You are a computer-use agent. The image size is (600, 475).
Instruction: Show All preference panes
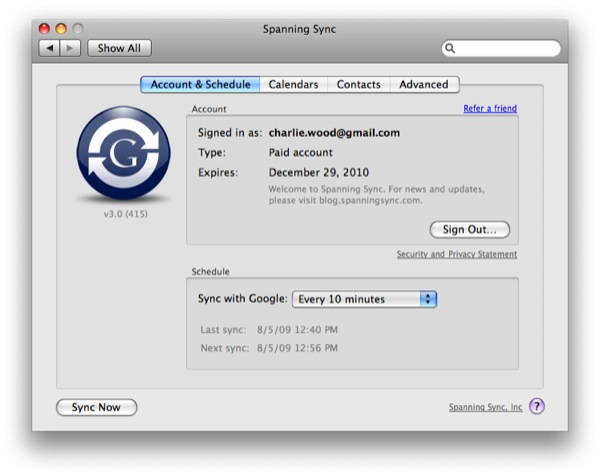pos(119,48)
